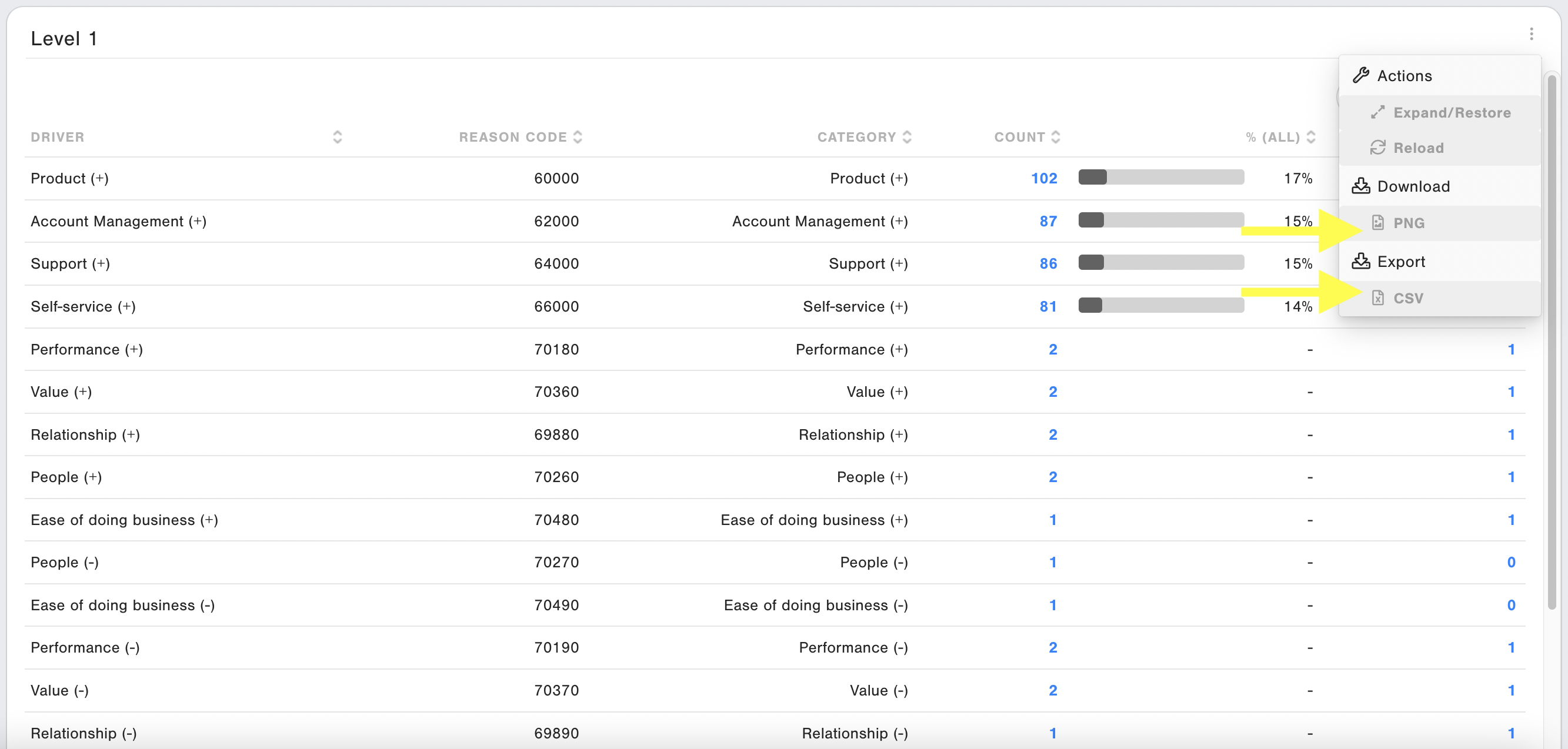Screen dimensions: 1568x749
Task: Click the Export tray icon
Action: pyautogui.click(x=1361, y=262)
